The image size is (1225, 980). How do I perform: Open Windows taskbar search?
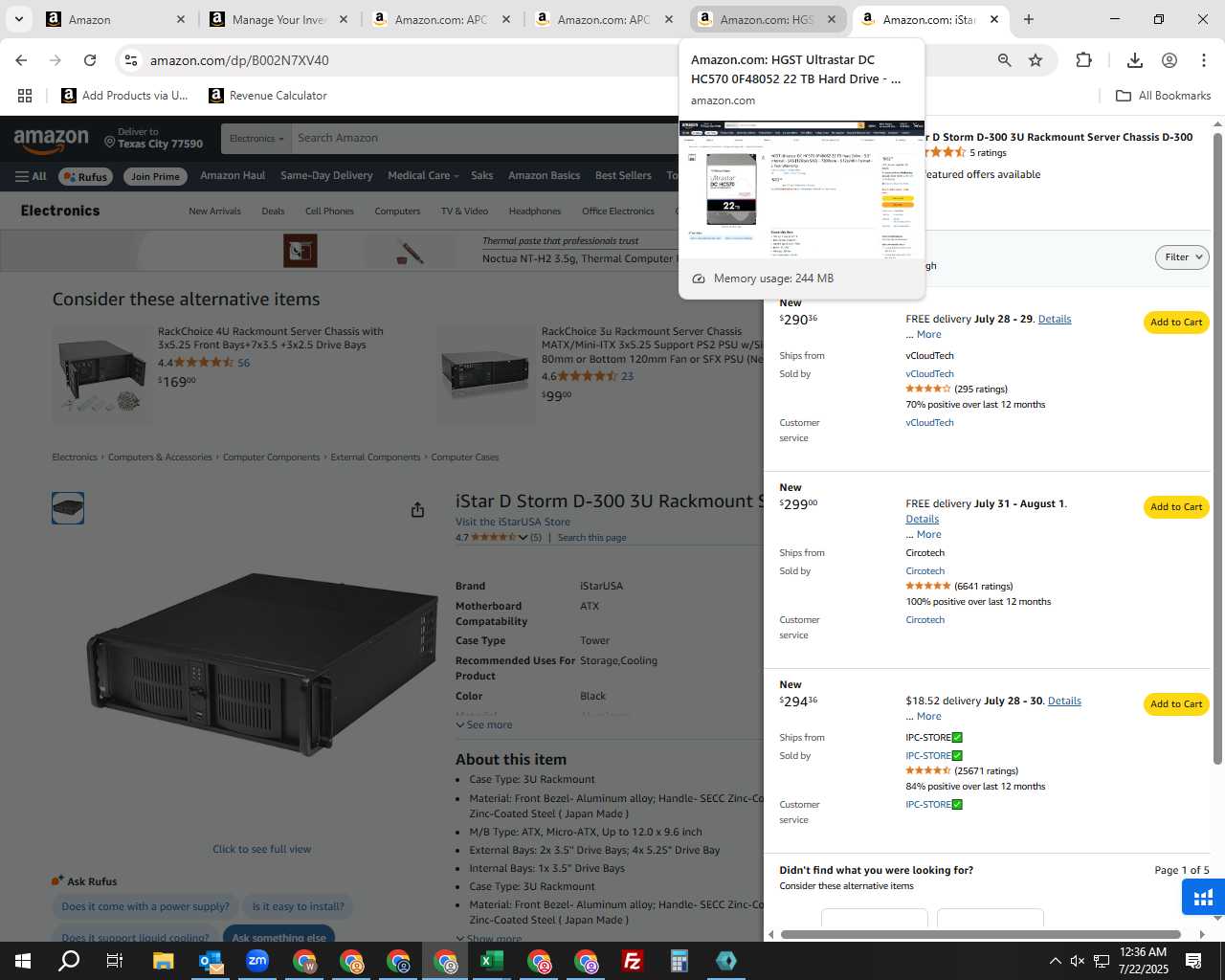[69, 961]
